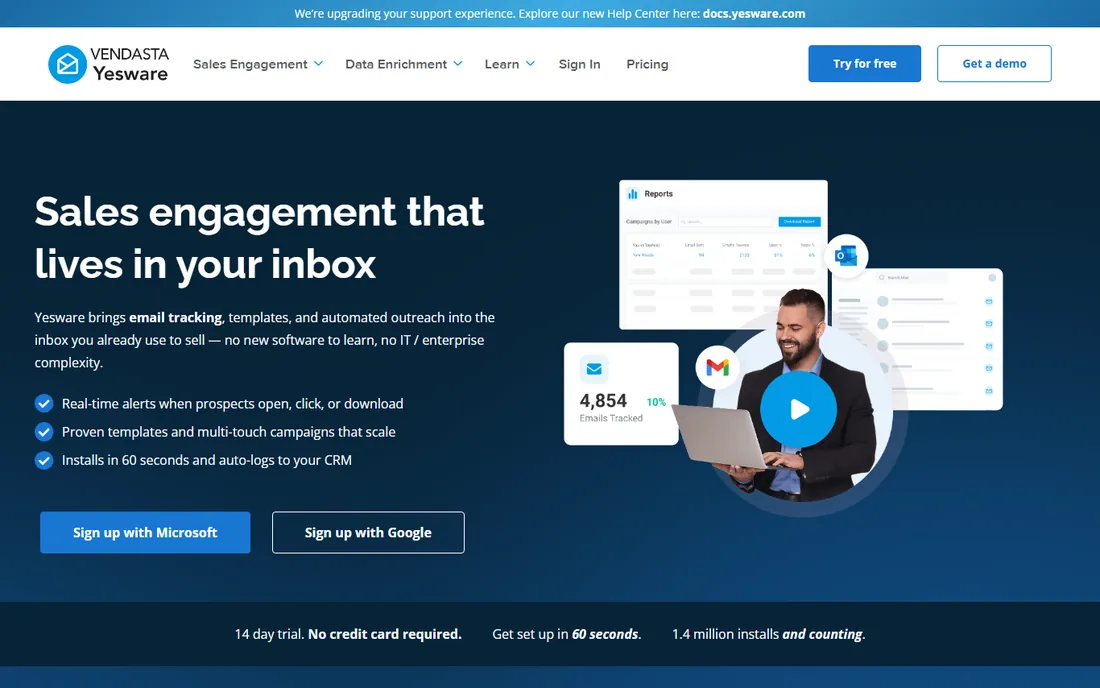Expand the Learn menu
Viewport: 1100px width, 688px height.
(509, 64)
